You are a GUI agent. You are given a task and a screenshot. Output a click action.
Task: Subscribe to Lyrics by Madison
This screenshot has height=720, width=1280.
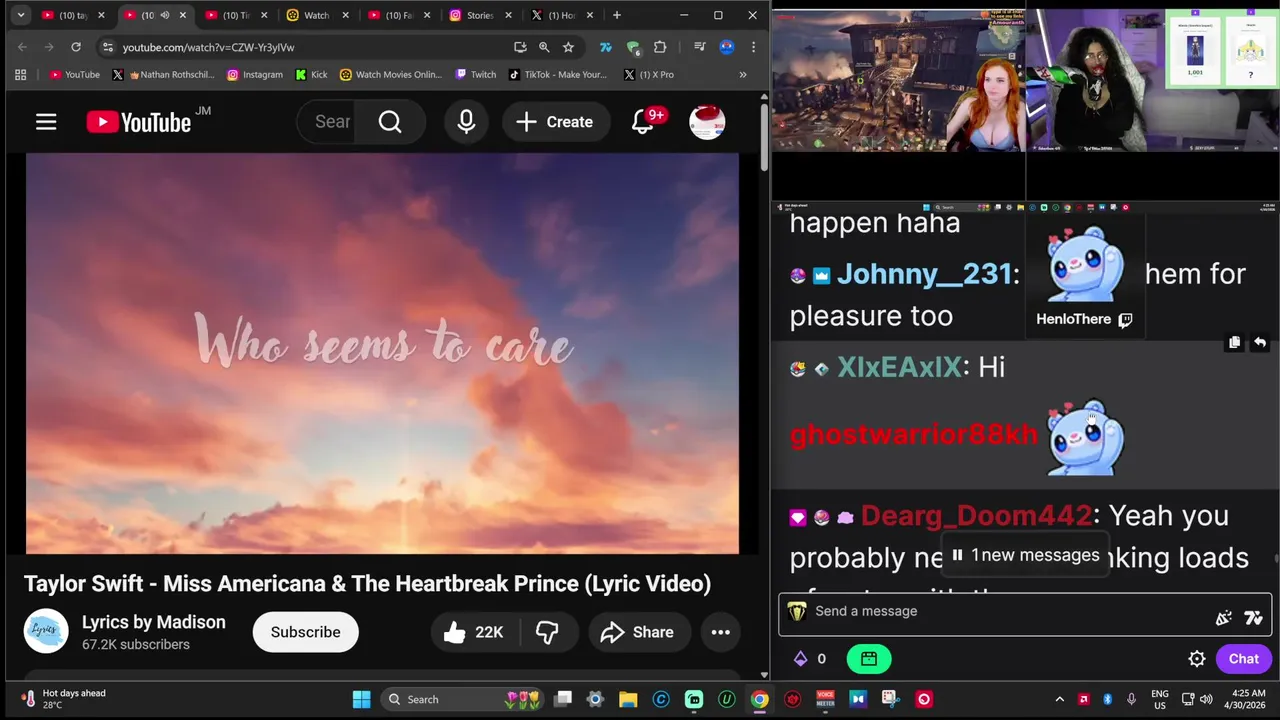click(305, 632)
